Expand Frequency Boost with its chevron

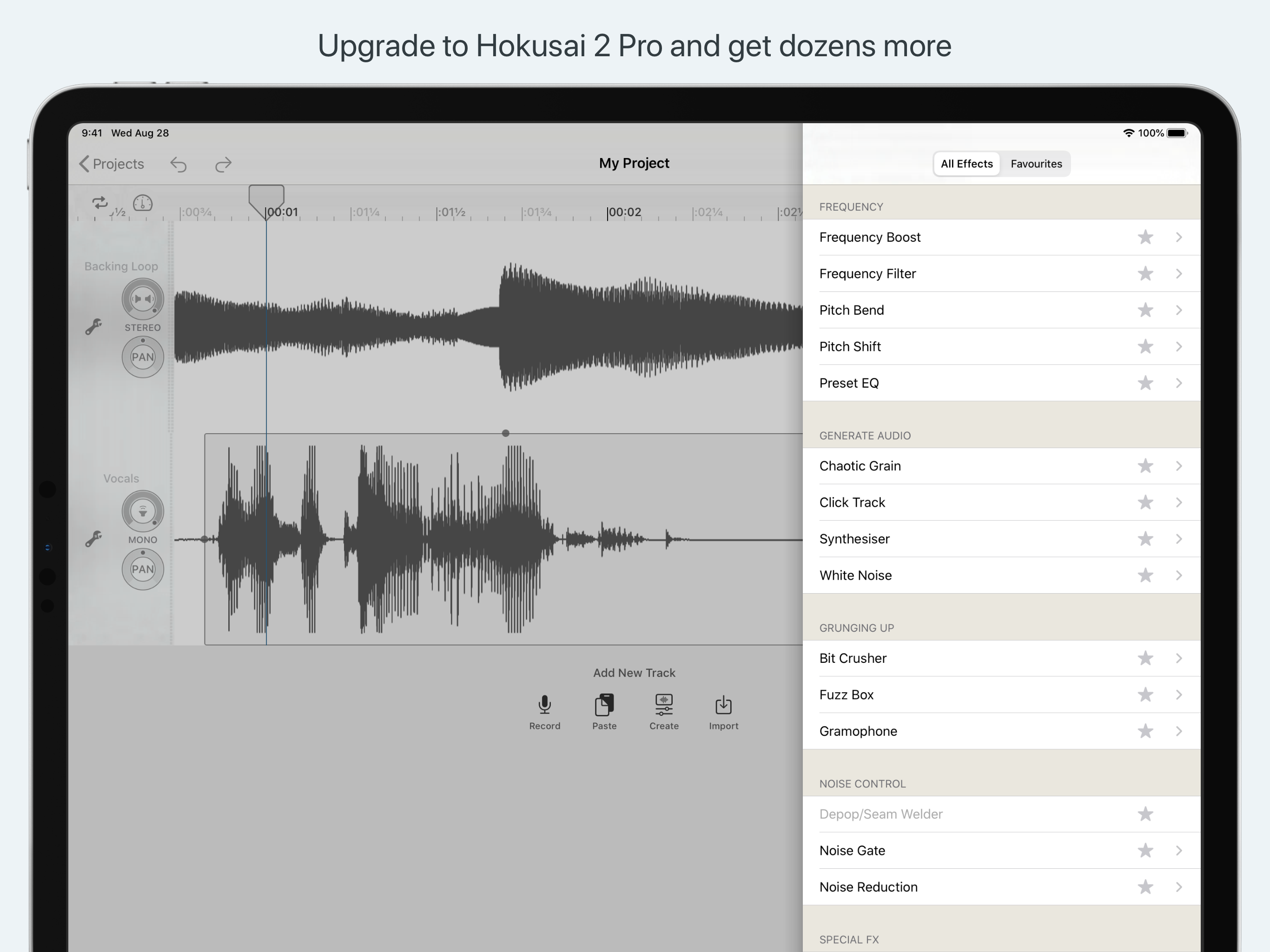1179,237
